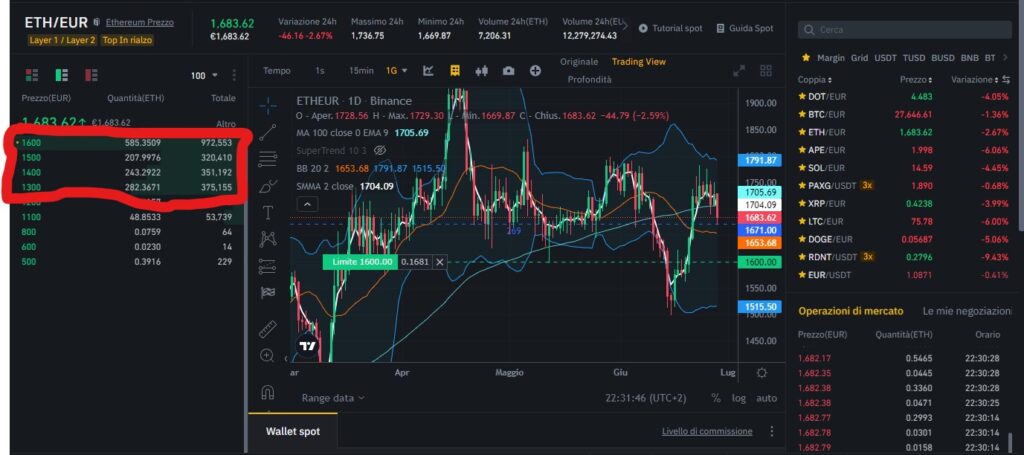Toggle percent scale on chart

(x=716, y=398)
